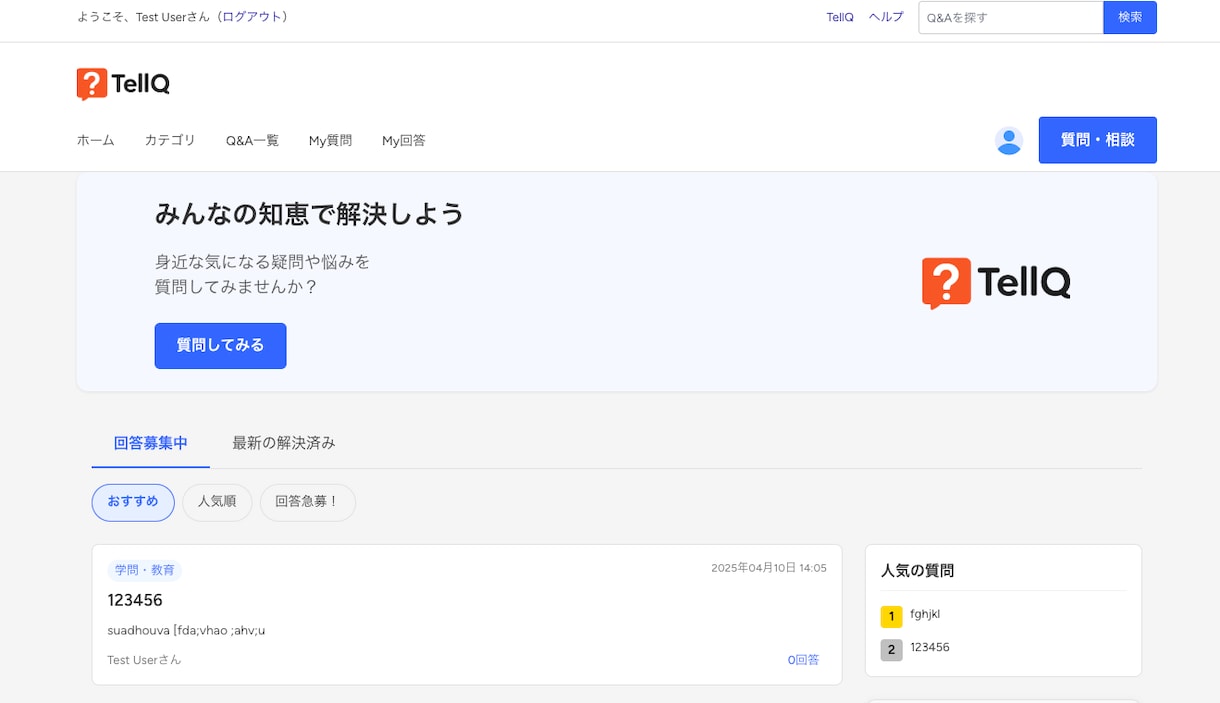Click the gray rank 2 badge
Image resolution: width=1220 pixels, height=703 pixels.
[891, 650]
